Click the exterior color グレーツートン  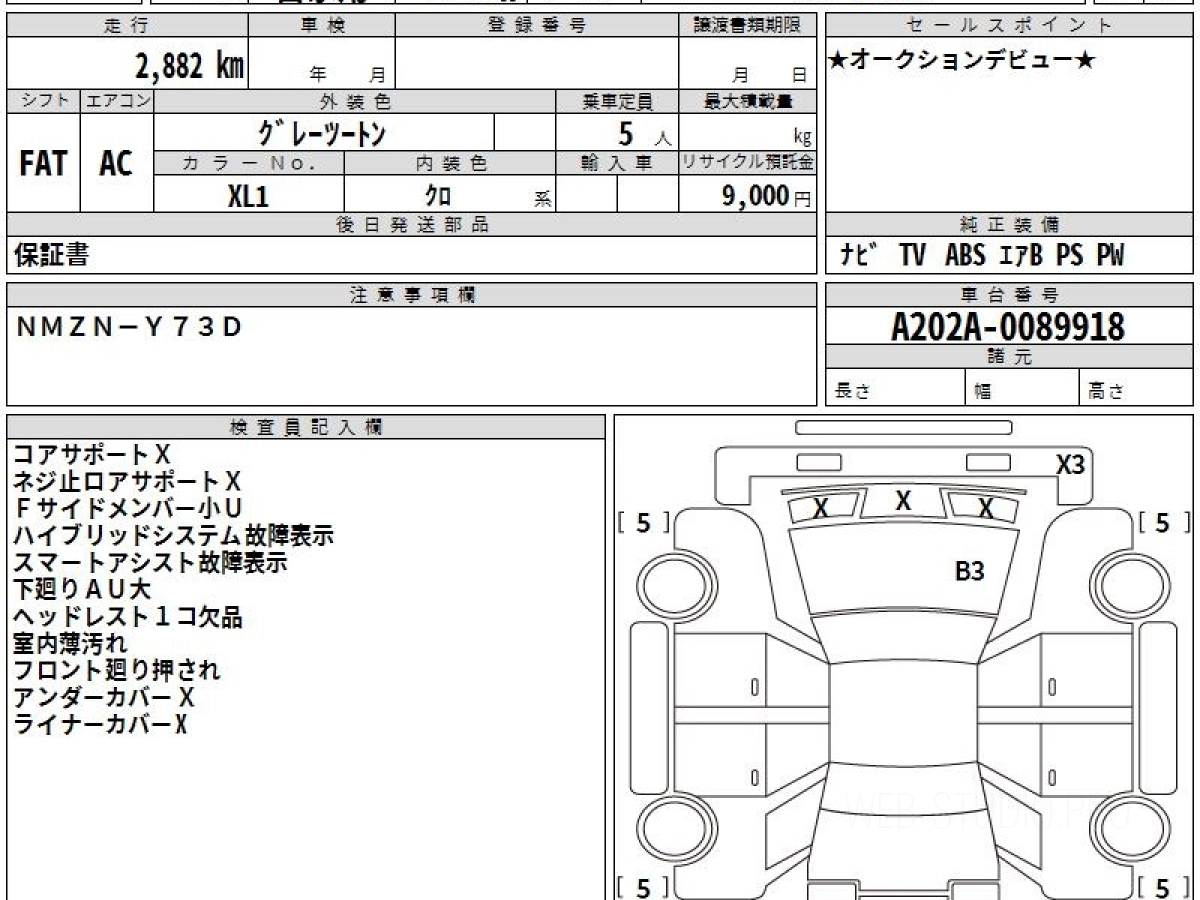pyautogui.click(x=322, y=133)
